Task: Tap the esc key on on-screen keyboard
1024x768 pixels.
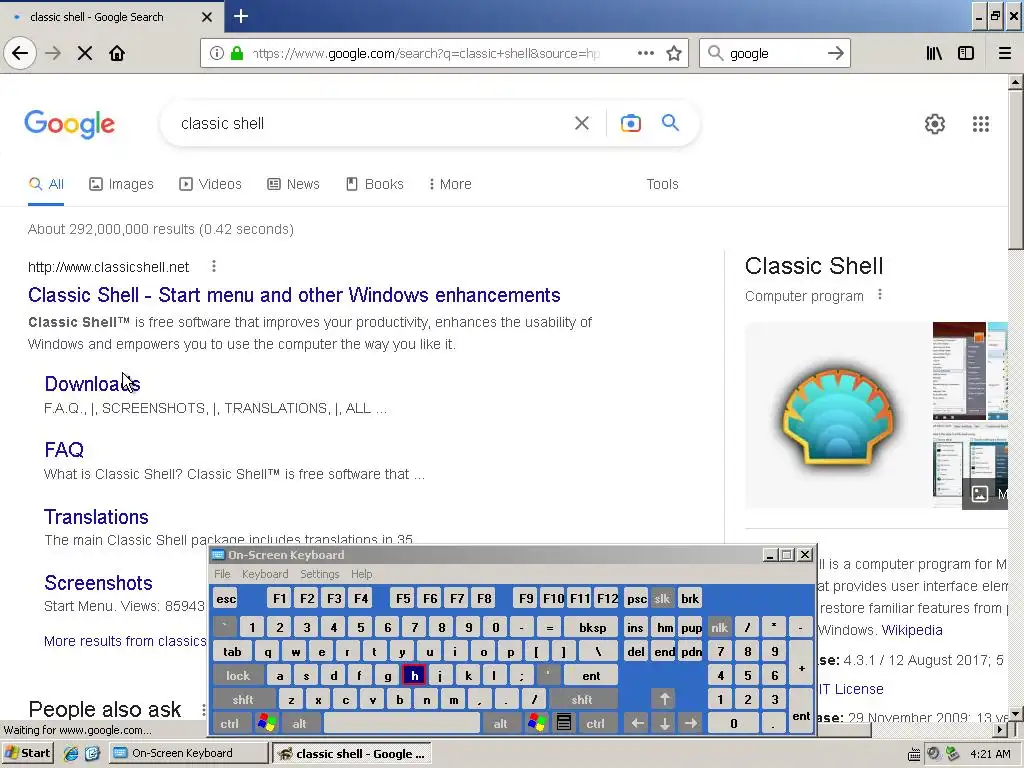Action: 226,599
